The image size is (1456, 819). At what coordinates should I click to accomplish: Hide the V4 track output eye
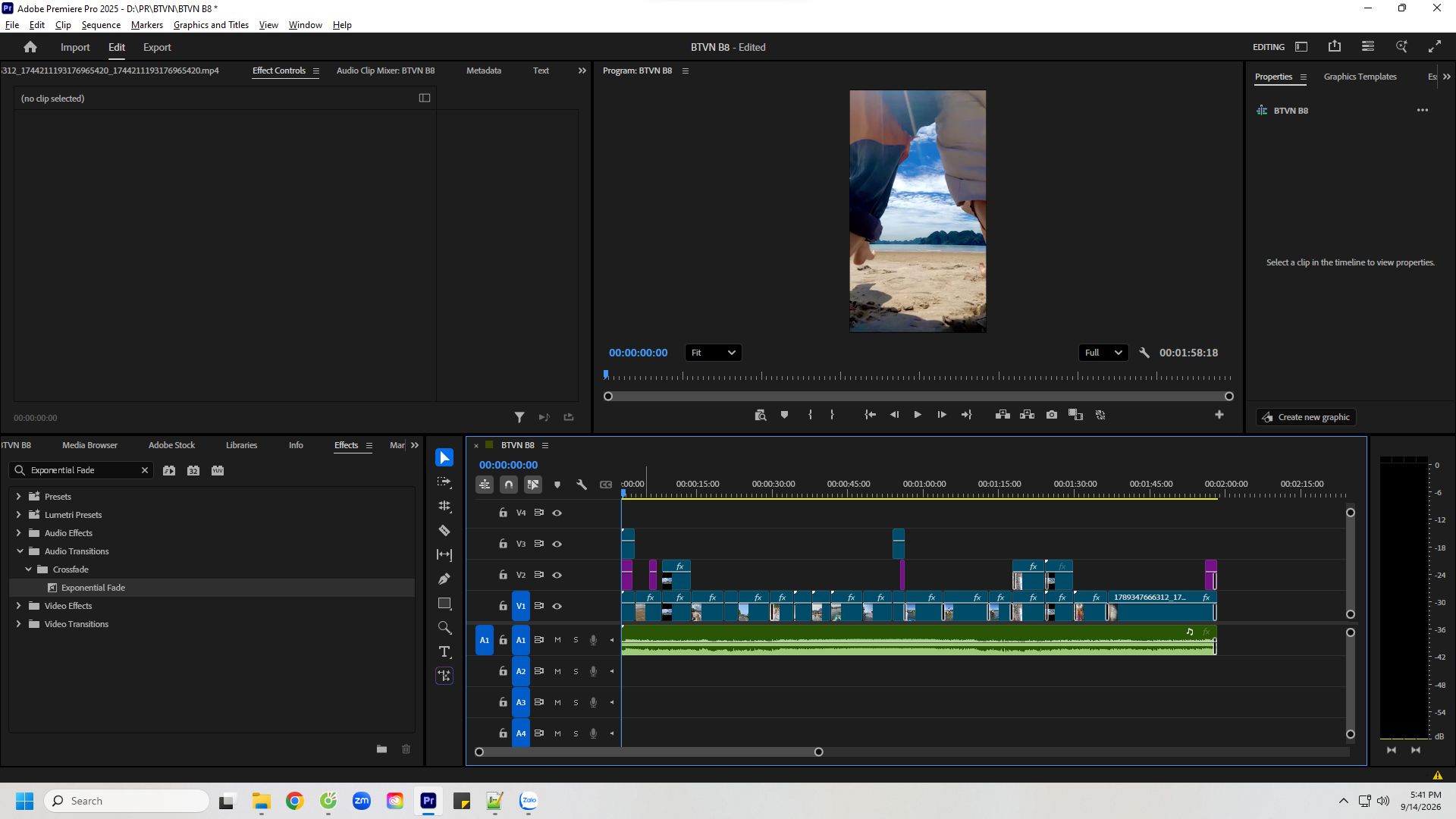[x=557, y=513]
